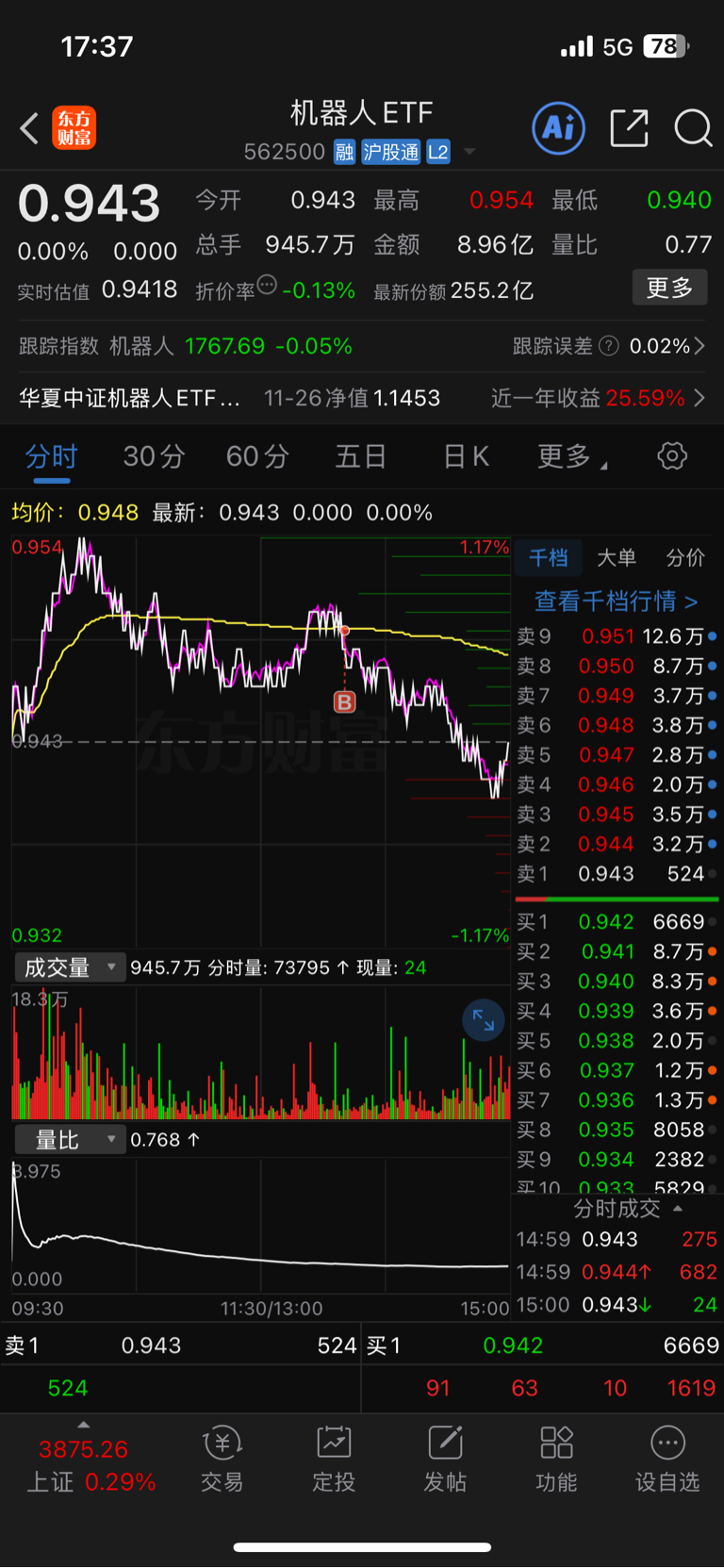
Task: Select 卖5 price 0.947 row
Action: point(617,755)
